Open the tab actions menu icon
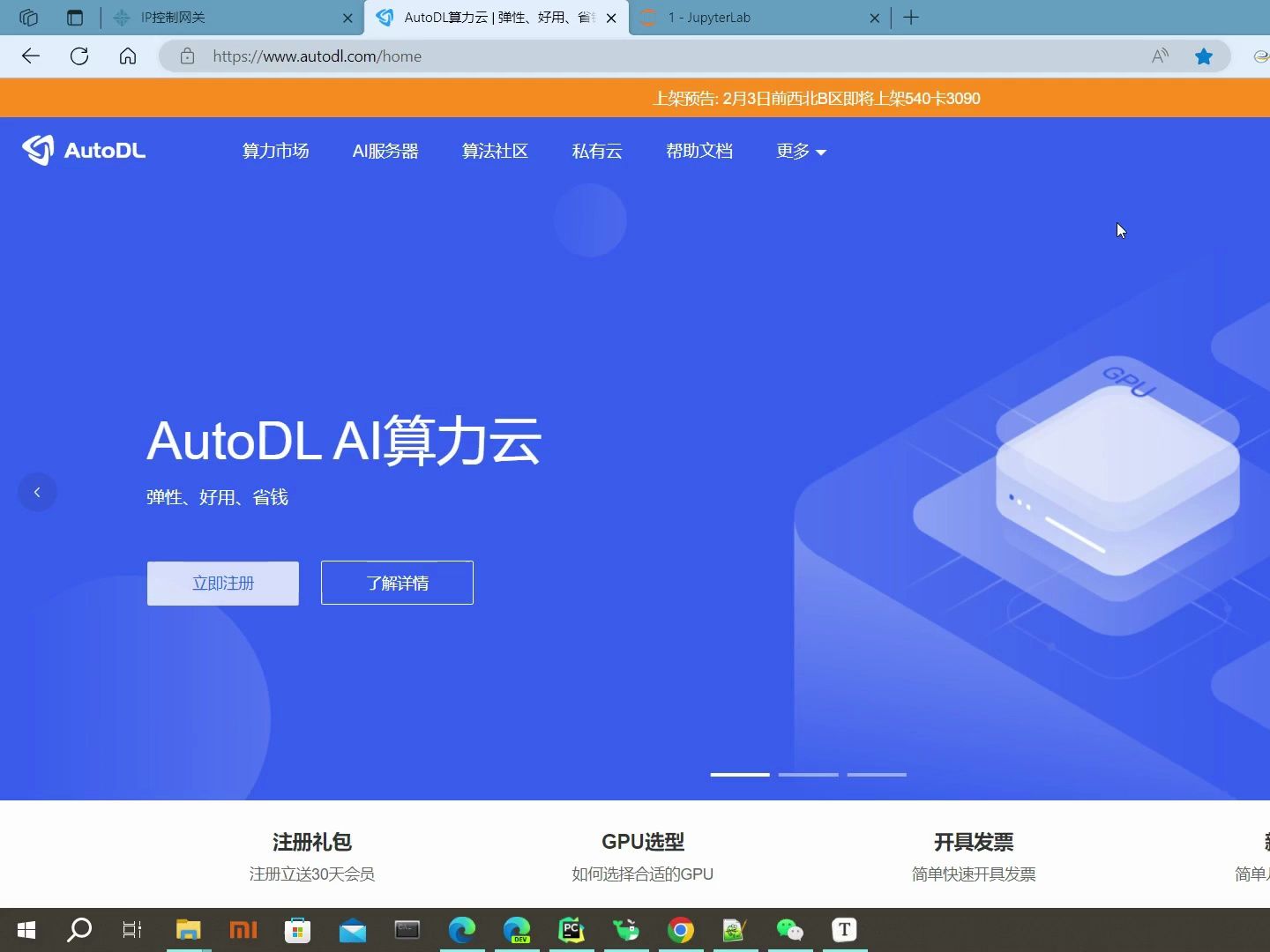The image size is (1270, 952). click(75, 18)
